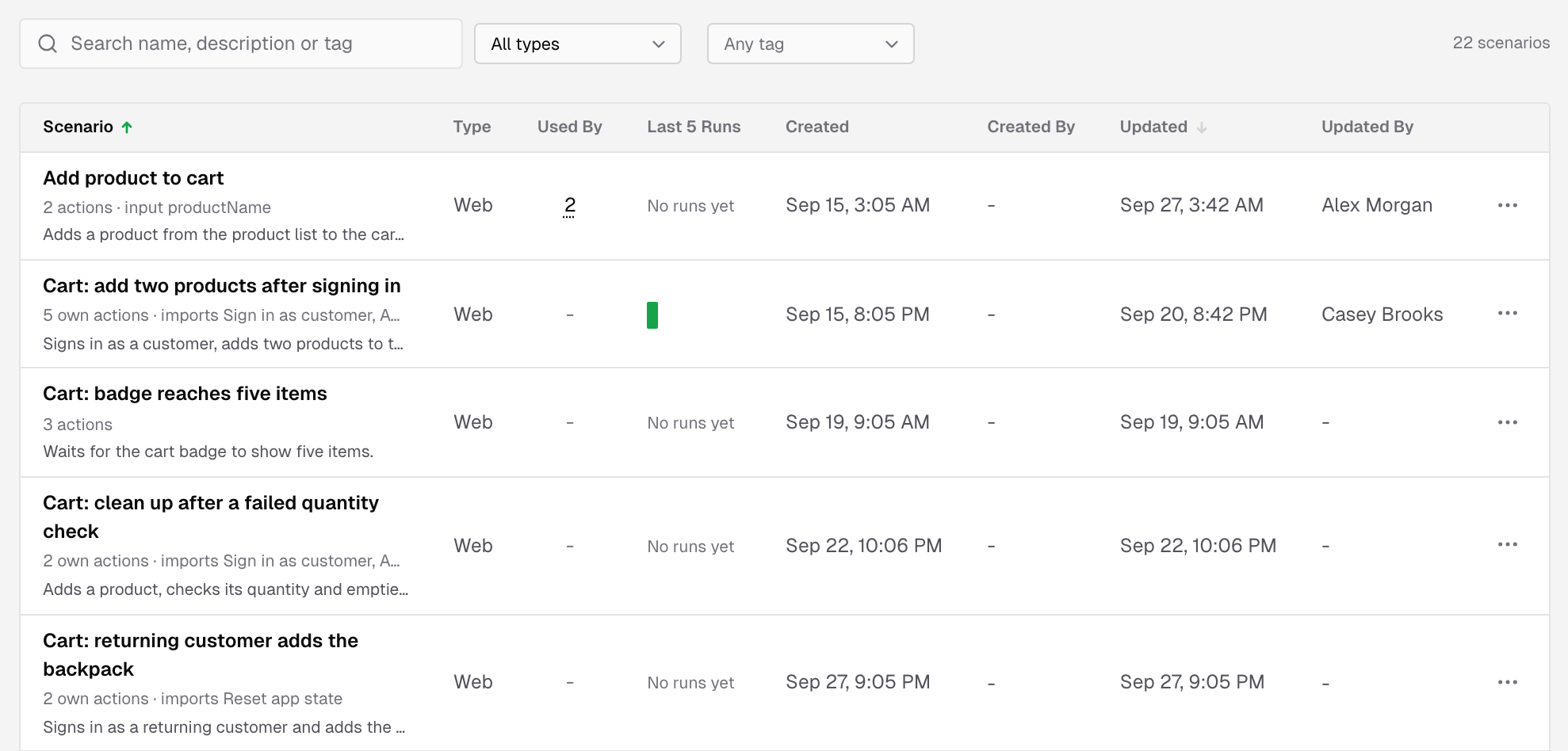1568x751 pixels.
Task: Sort by the Type column header
Action: (x=472, y=127)
